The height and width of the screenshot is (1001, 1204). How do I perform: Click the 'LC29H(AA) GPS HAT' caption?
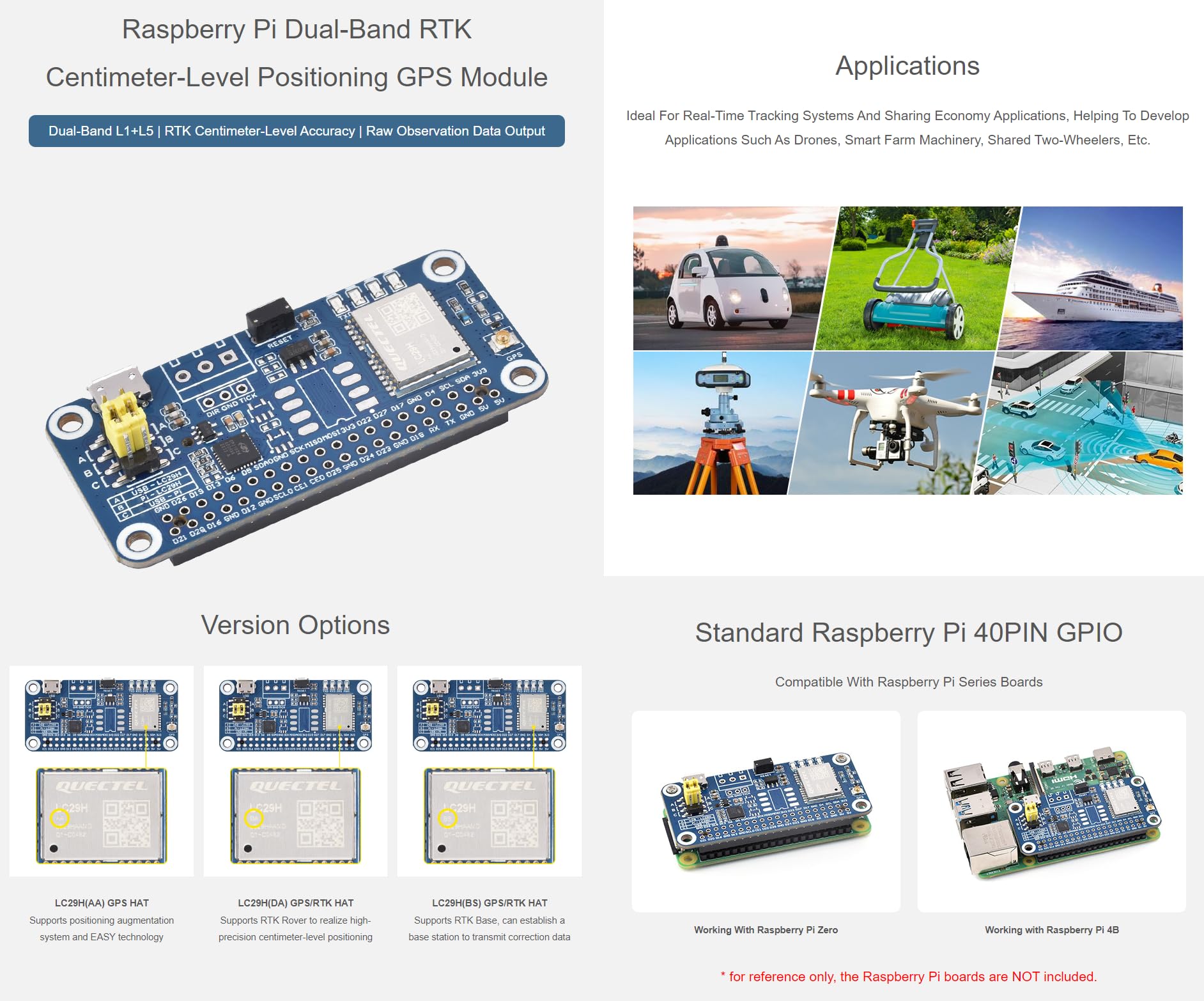pos(102,903)
